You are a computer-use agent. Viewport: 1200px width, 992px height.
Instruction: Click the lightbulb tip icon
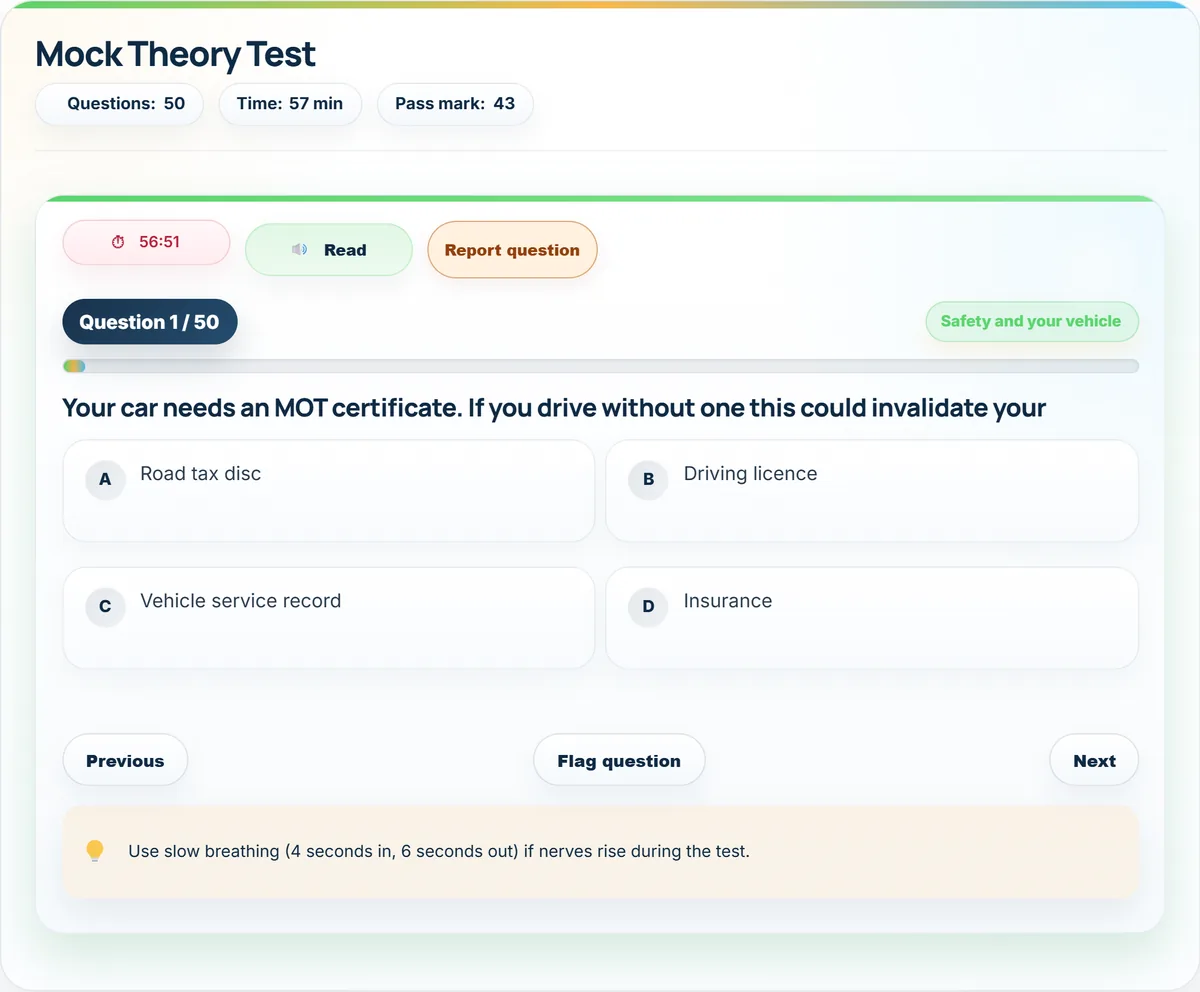[95, 851]
